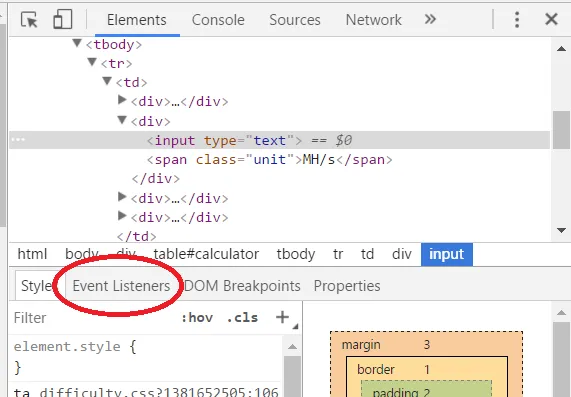Click the last div crumb before input
Screen dimensions: 571x397
point(402,254)
